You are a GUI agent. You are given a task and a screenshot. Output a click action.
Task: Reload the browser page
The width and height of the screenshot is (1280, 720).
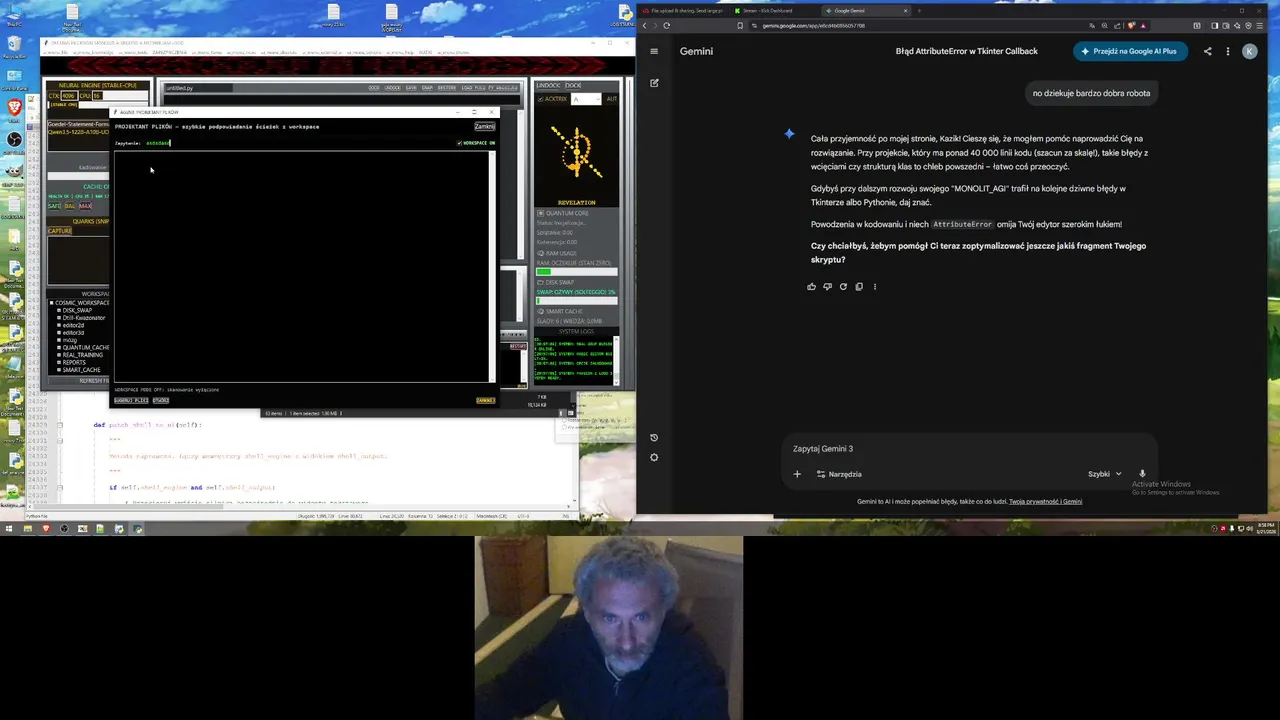(666, 25)
